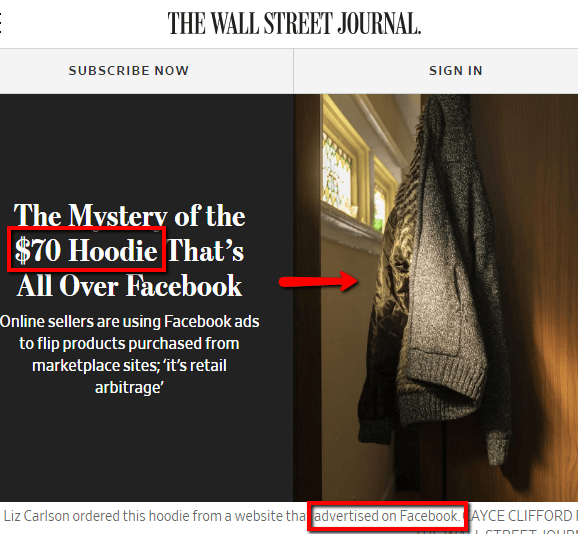Viewport: 578px width, 534px height.
Task: Click "to flip products purchased from" line
Action: (x=129, y=343)
